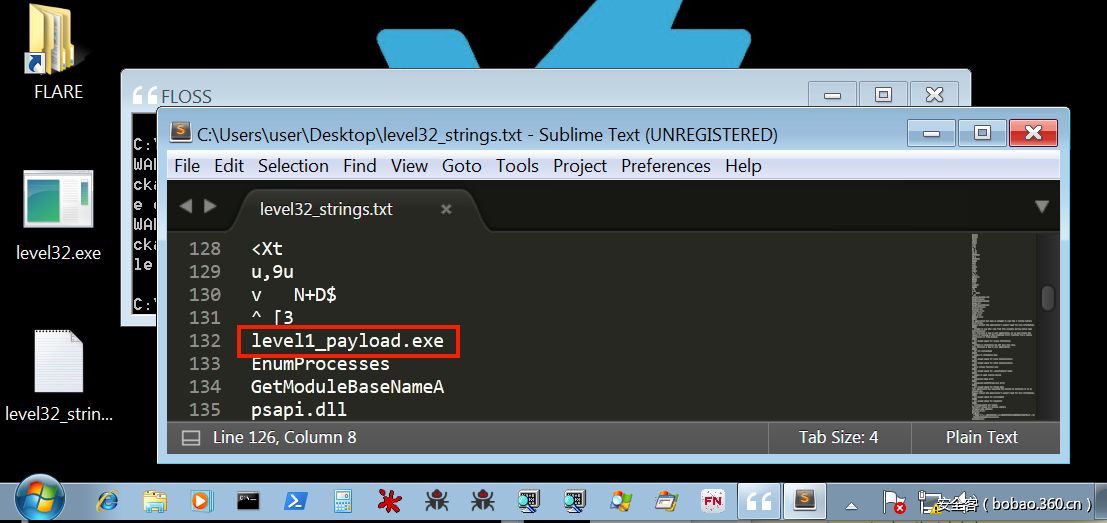
Task: Change Tab Size: 4 setting
Action: 838,438
